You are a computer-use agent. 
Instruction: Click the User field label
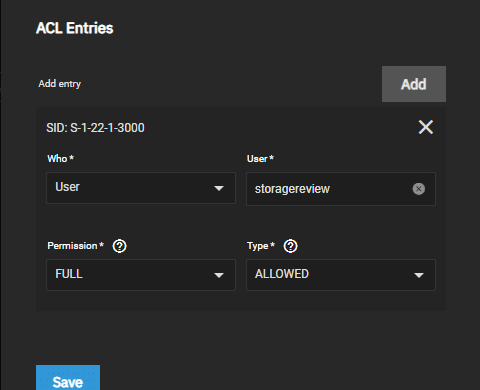click(260, 159)
